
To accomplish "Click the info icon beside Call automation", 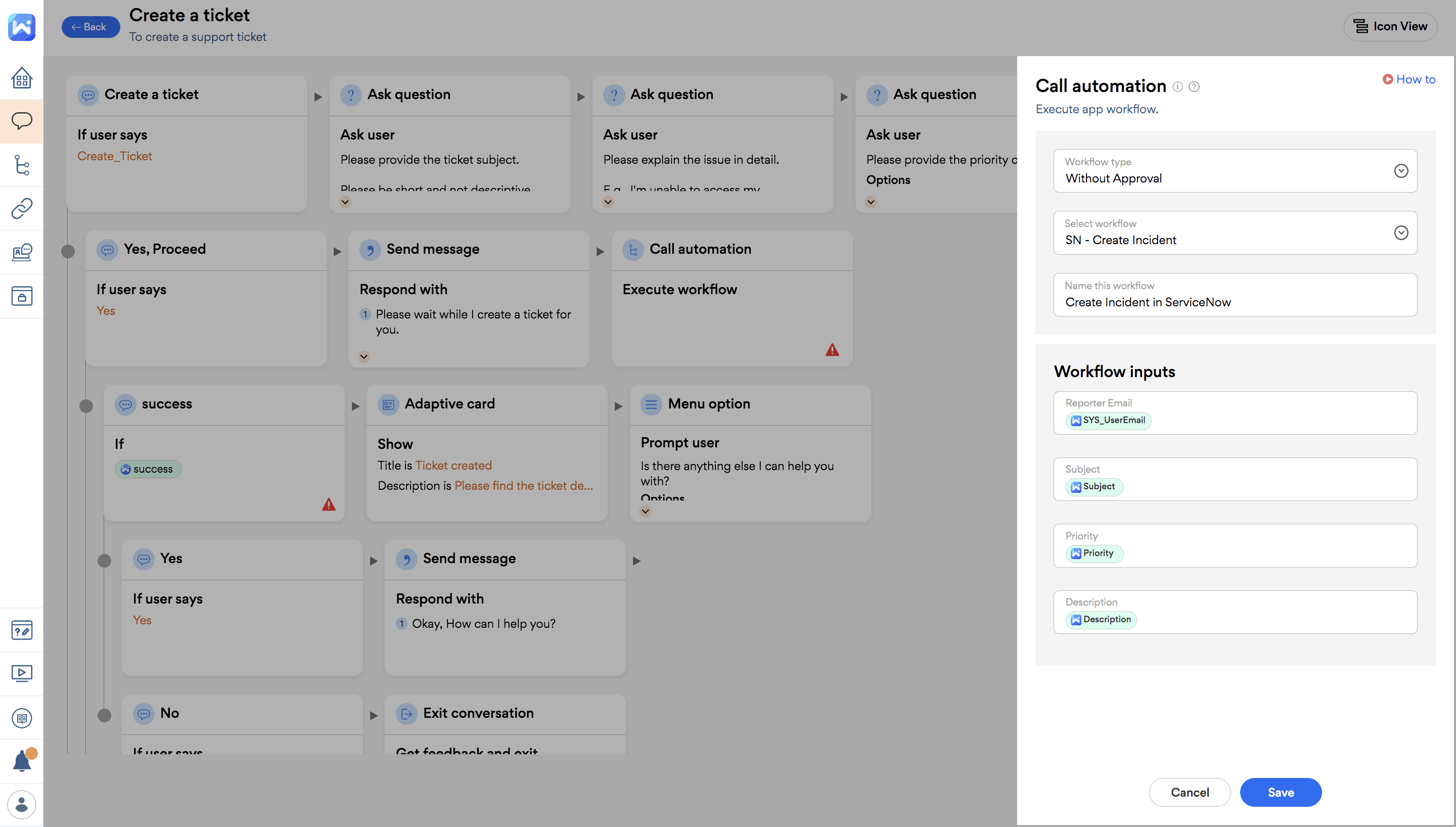I will coord(1178,87).
